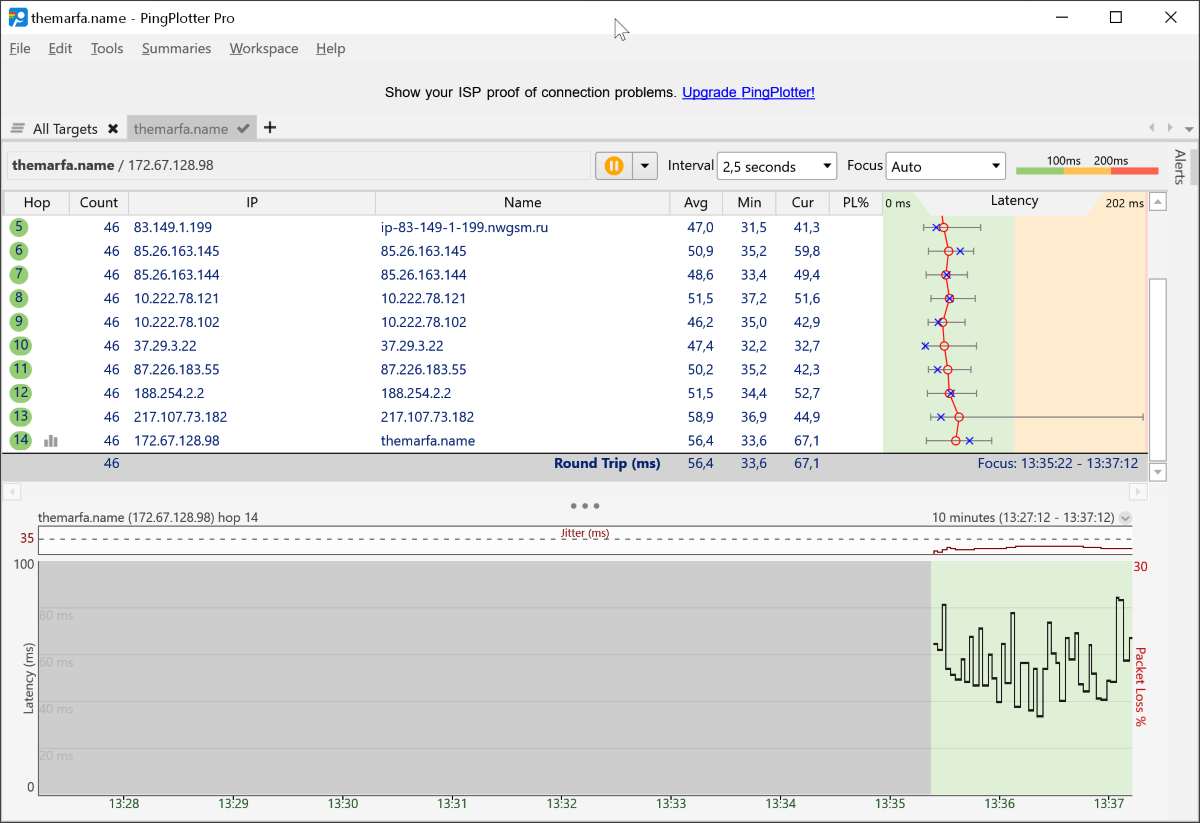Click the 13:36 time label on graph axis
Screen dimensions: 1200x823
tap(999, 804)
